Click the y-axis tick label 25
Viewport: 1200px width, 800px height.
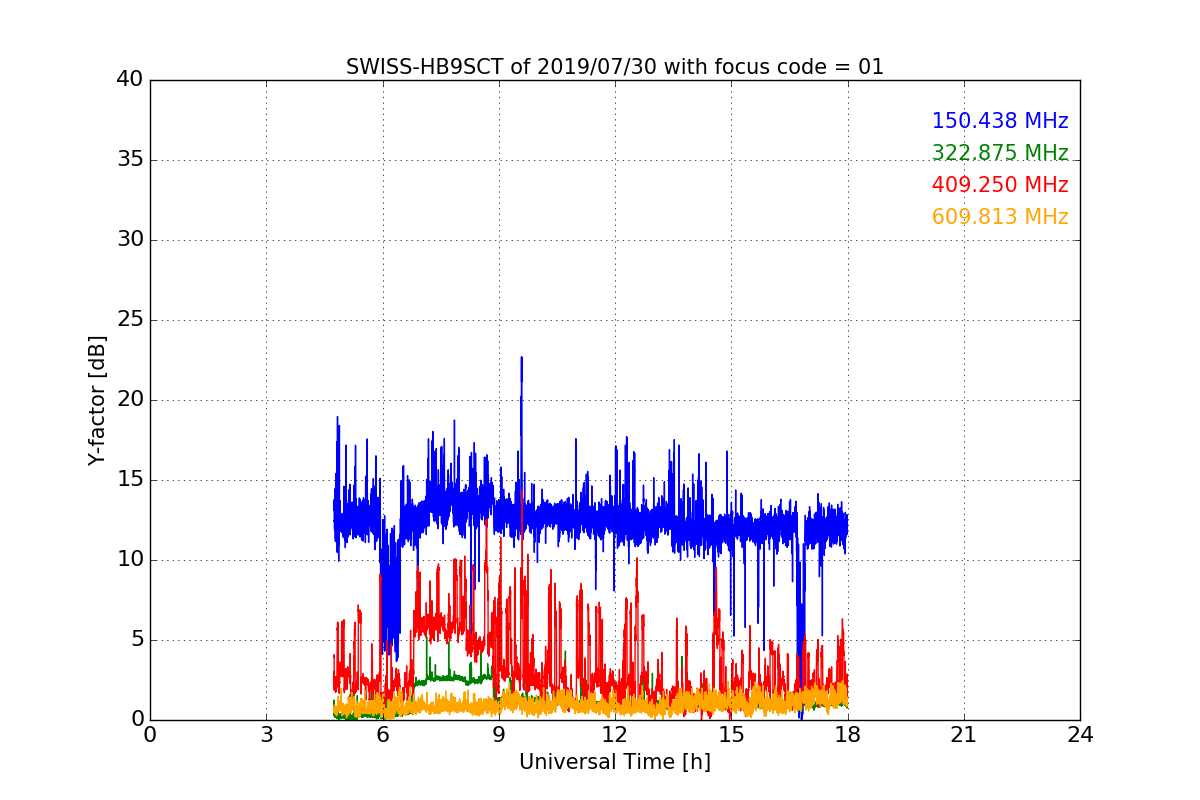click(129, 320)
